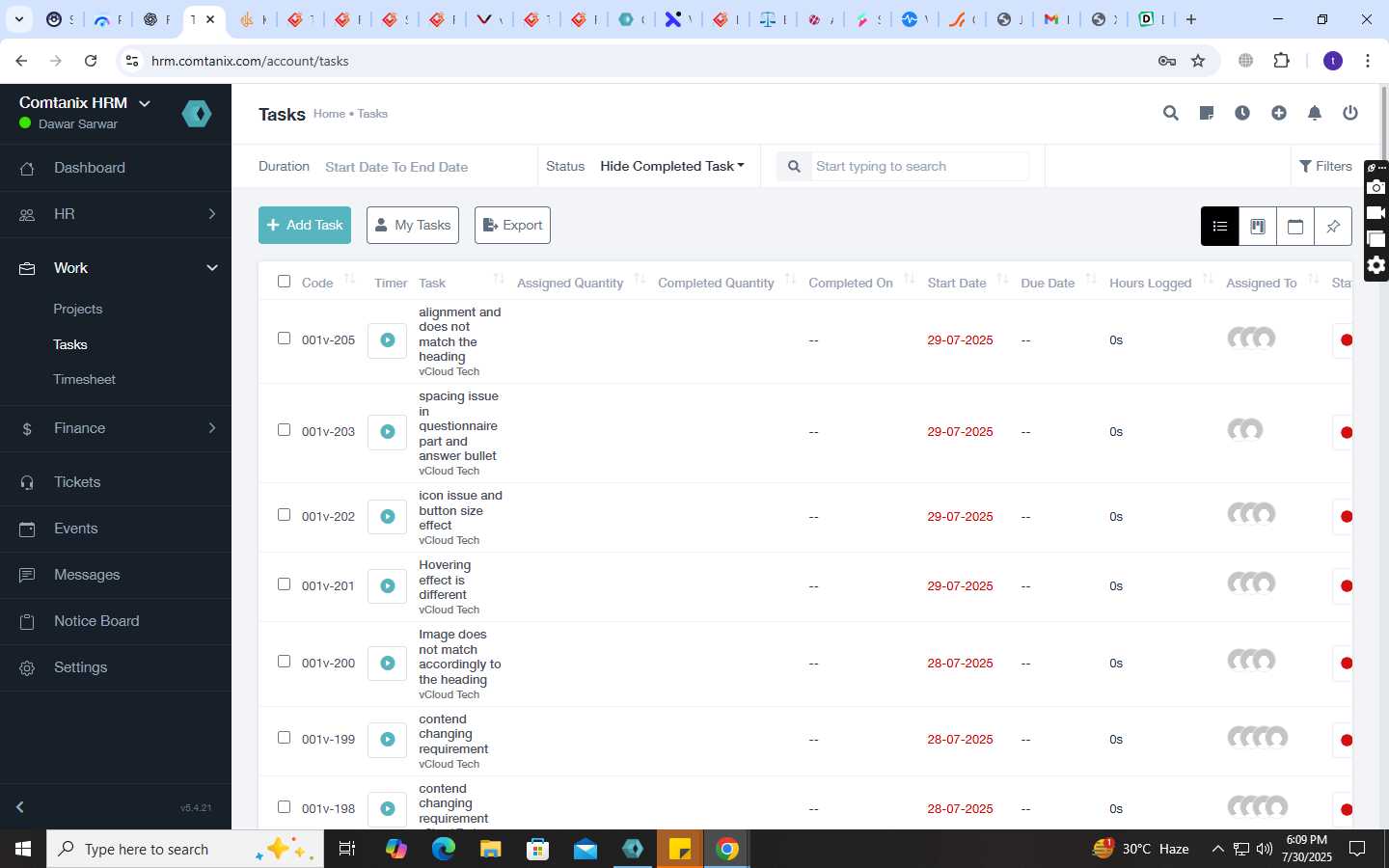Open Timesheet under Work
Viewport: 1389px width, 868px height.
85,380
